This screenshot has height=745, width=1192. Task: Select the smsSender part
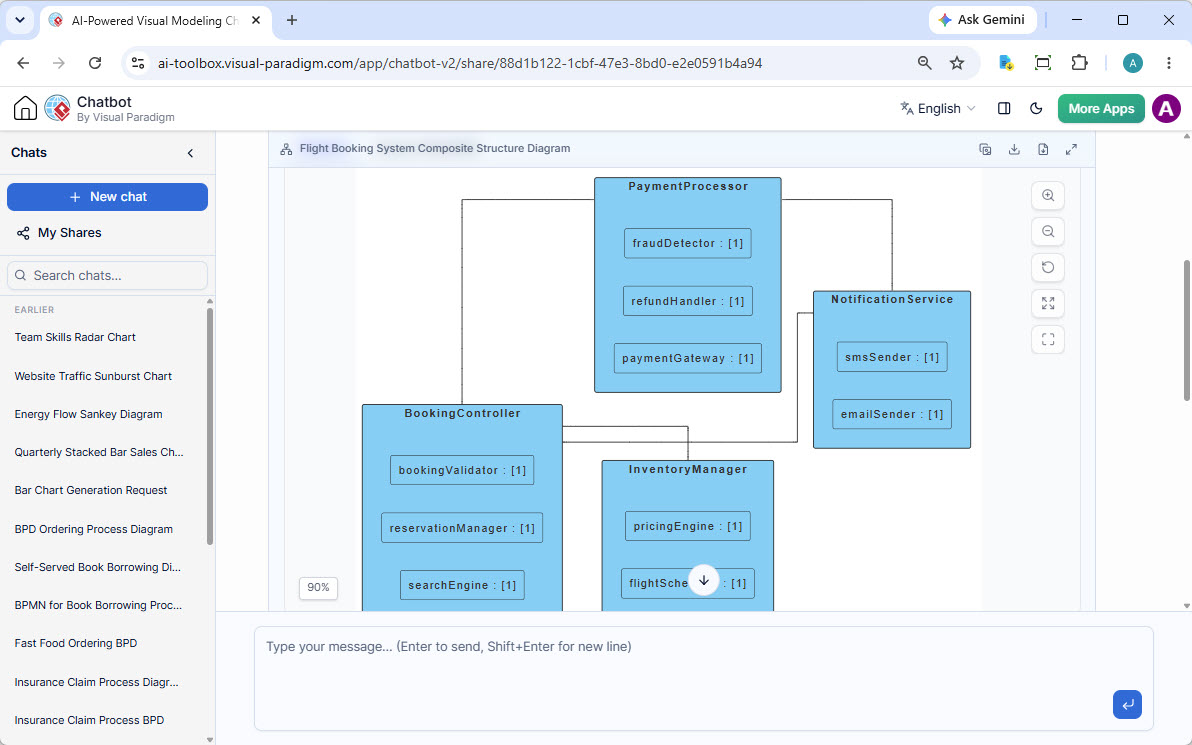(x=892, y=357)
